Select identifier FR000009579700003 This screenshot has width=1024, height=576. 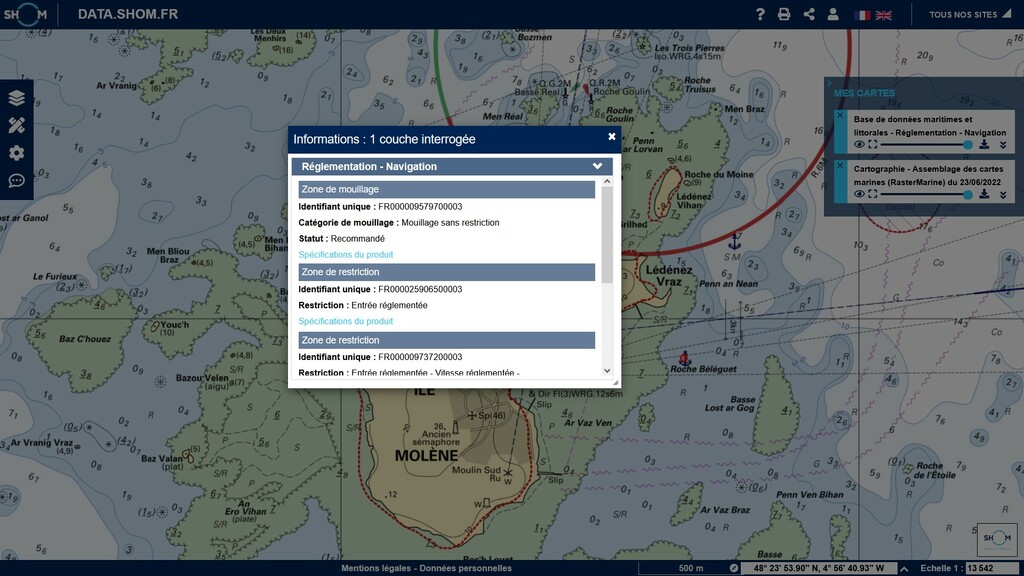(x=420, y=206)
